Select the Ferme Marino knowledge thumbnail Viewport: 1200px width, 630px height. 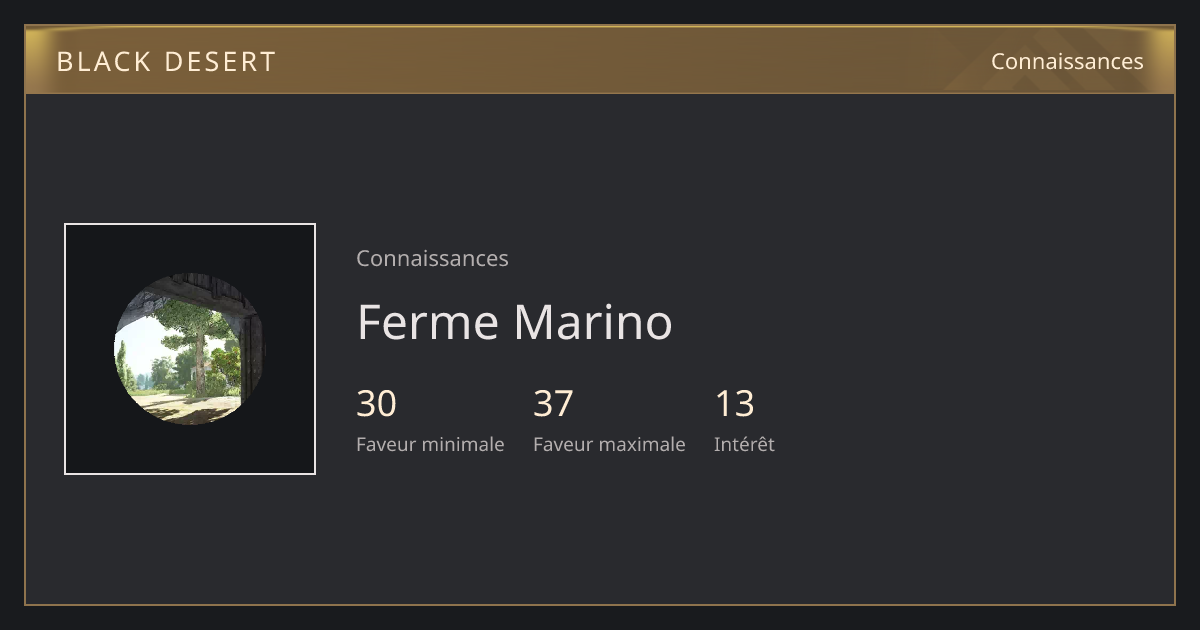[x=190, y=349]
